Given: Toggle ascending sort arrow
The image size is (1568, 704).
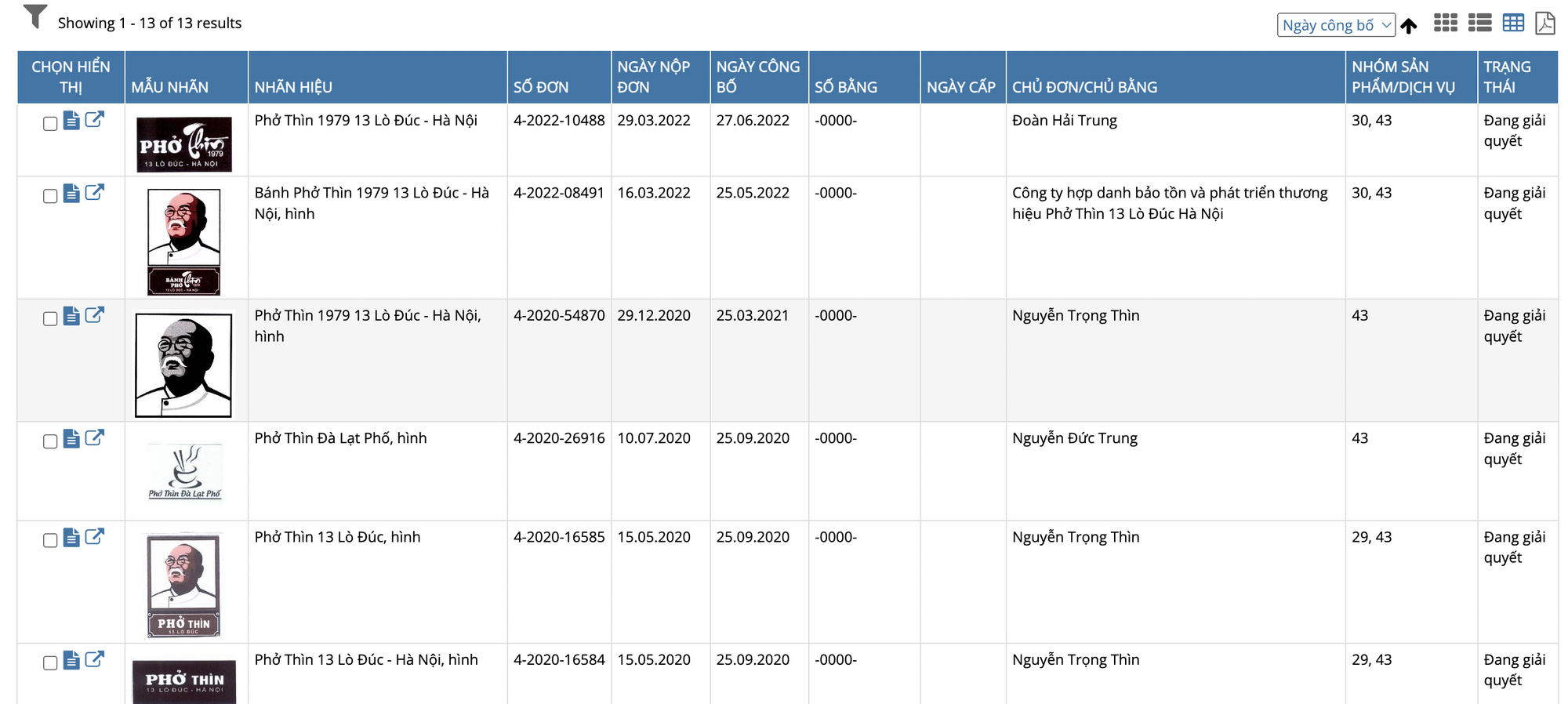Looking at the screenshot, I should click(1409, 26).
